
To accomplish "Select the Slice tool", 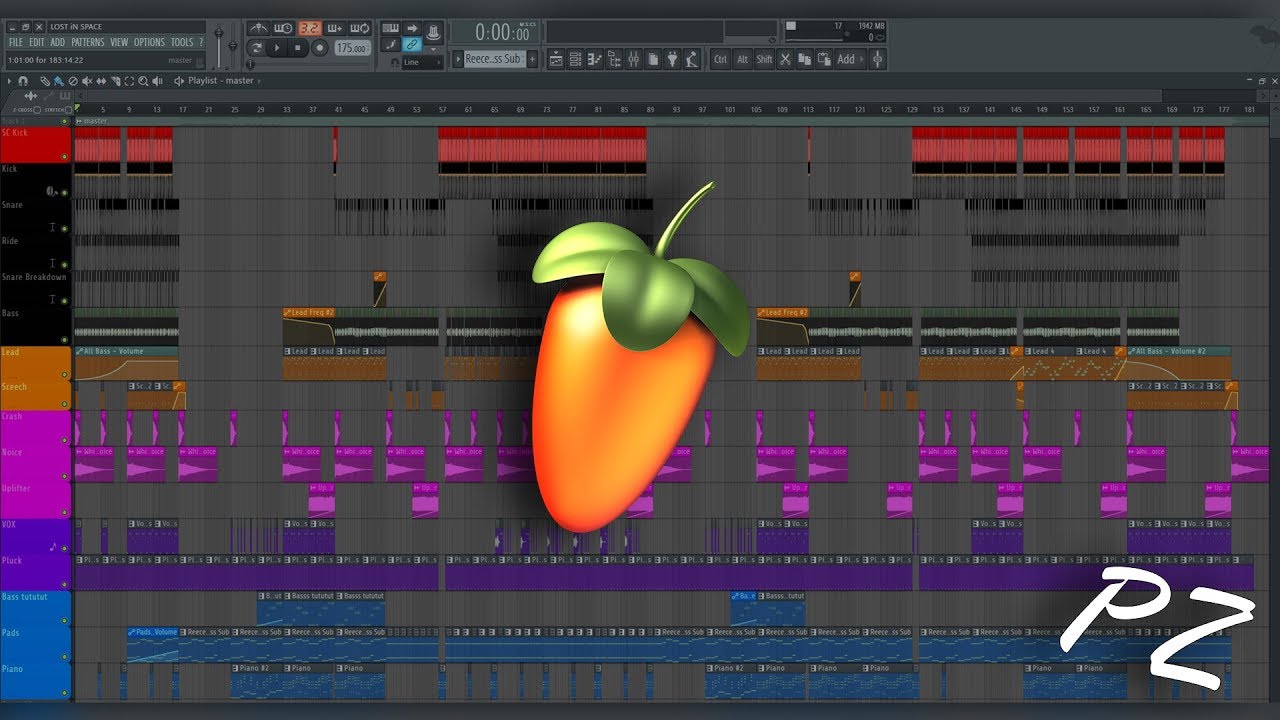I will tap(116, 80).
